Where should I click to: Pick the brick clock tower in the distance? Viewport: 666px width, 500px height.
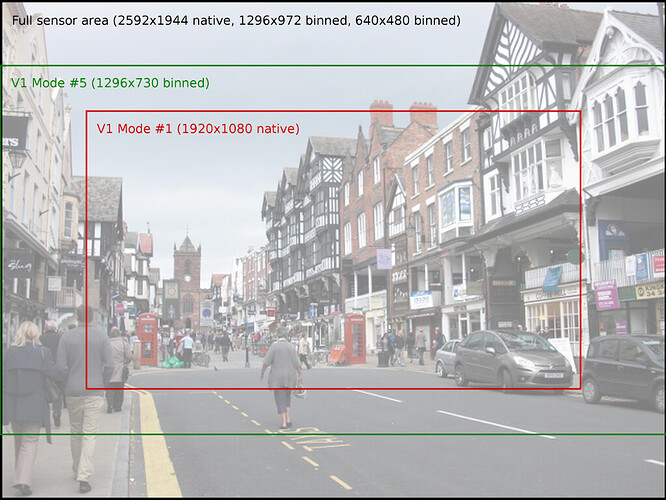click(x=187, y=278)
